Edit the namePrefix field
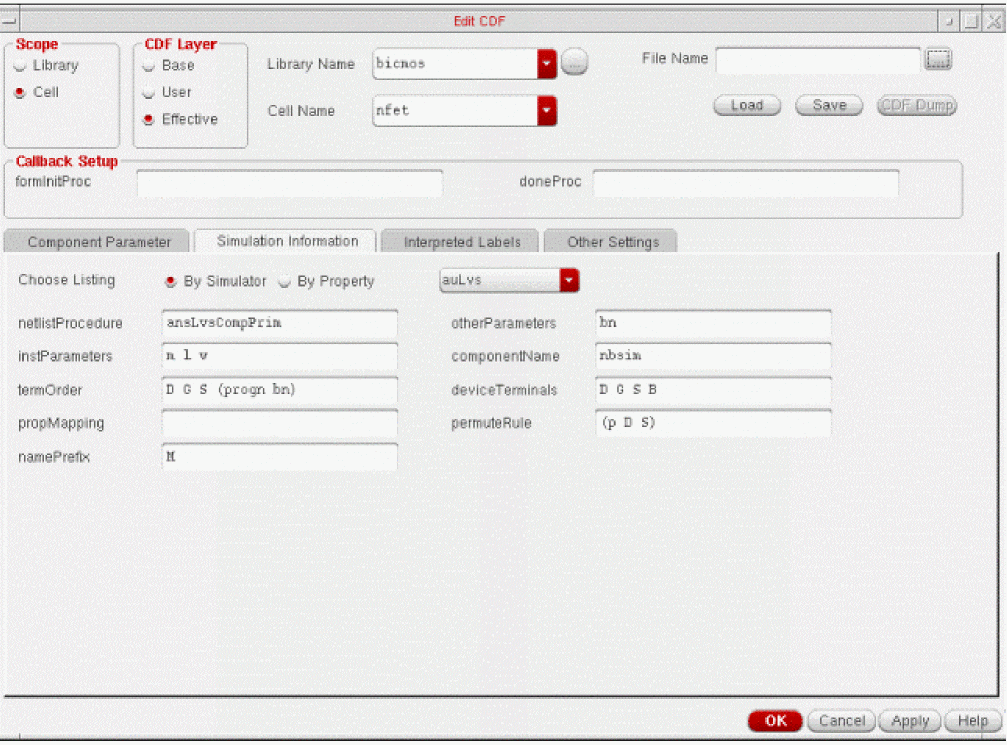 [279, 457]
